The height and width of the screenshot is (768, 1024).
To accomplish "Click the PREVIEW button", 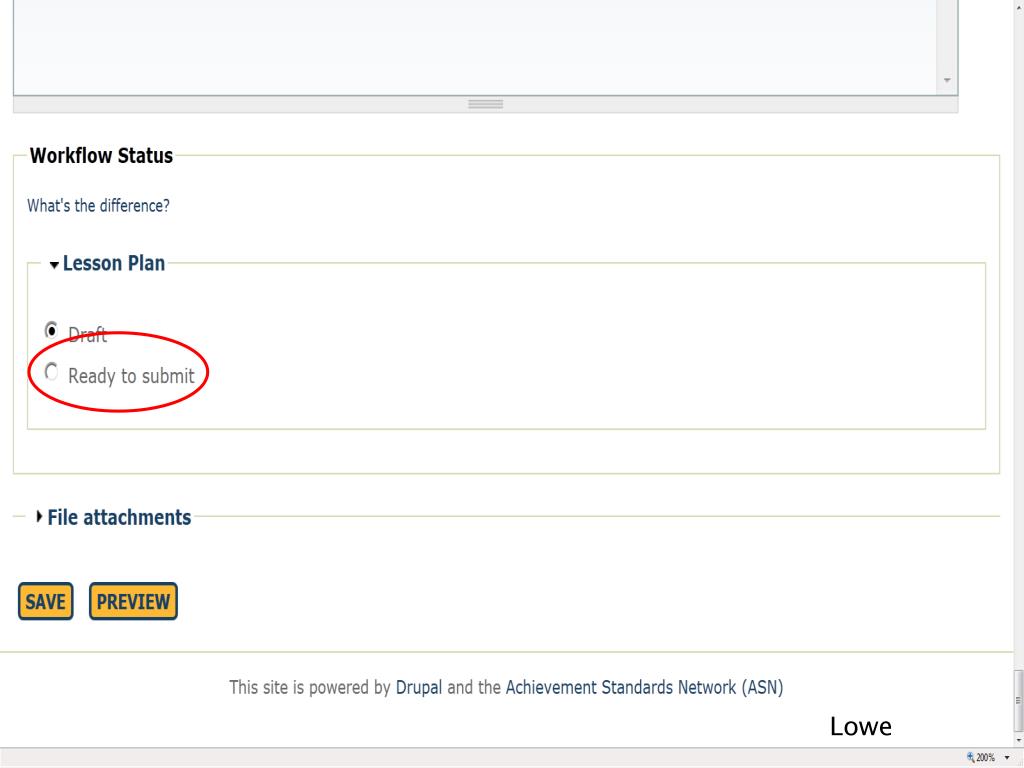I will coord(133,601).
